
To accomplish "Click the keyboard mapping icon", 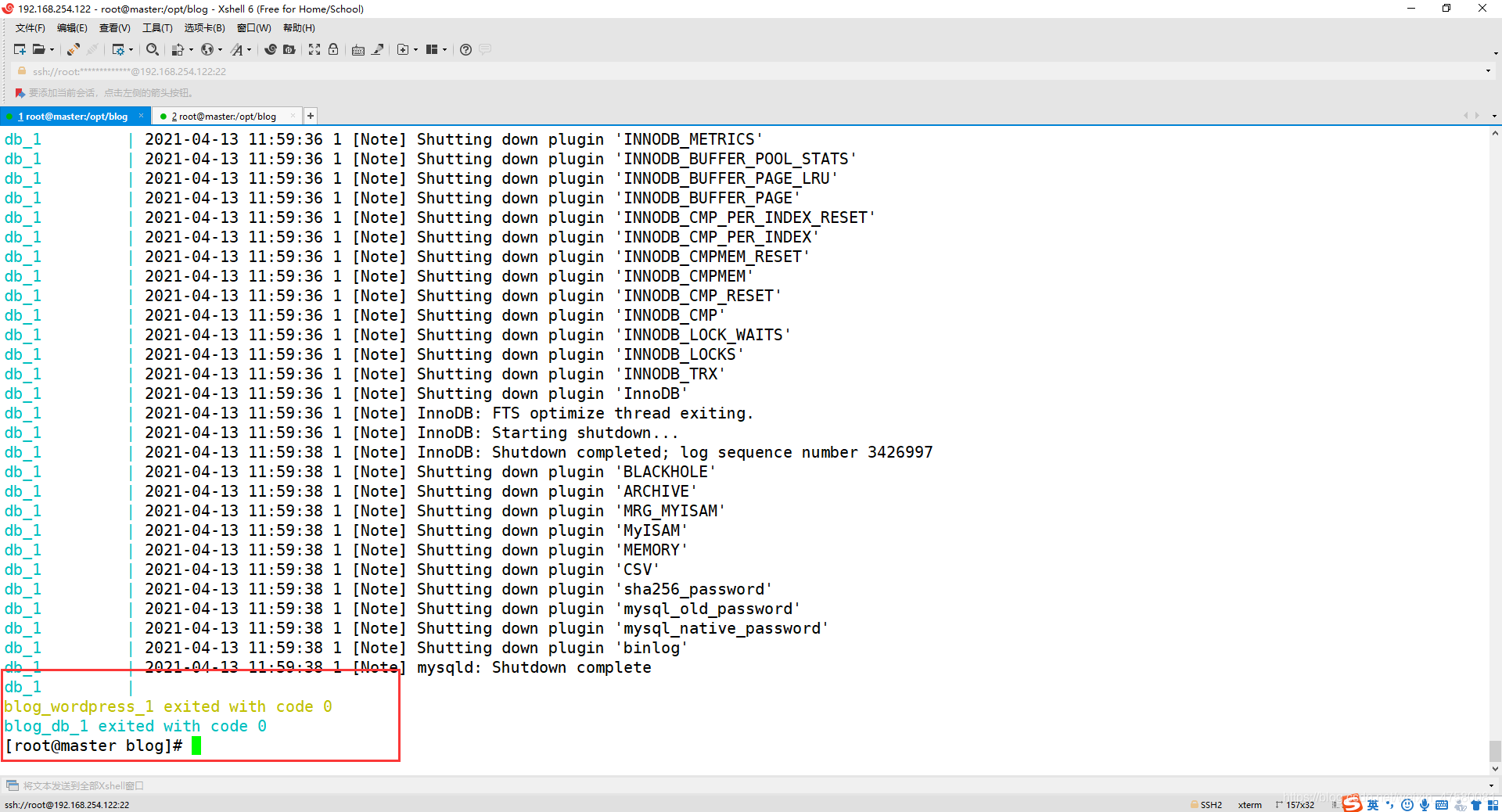I will 358,49.
